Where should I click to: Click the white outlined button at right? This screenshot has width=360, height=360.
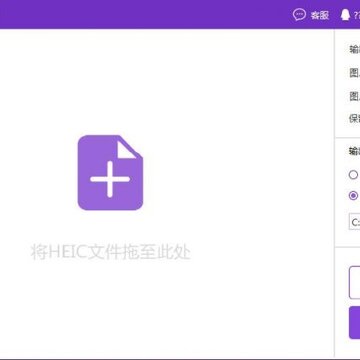(x=354, y=283)
